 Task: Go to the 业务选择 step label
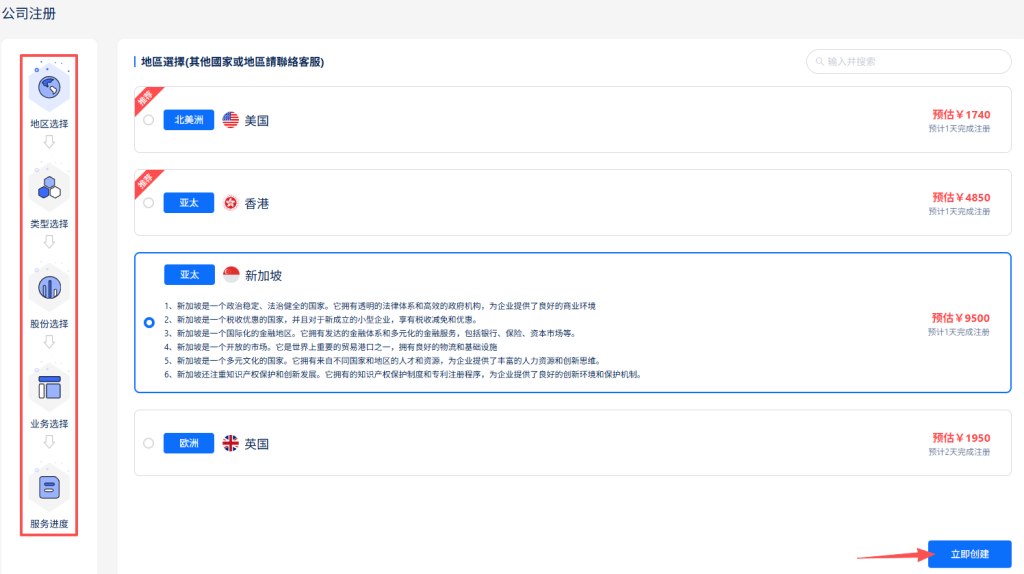(x=49, y=424)
